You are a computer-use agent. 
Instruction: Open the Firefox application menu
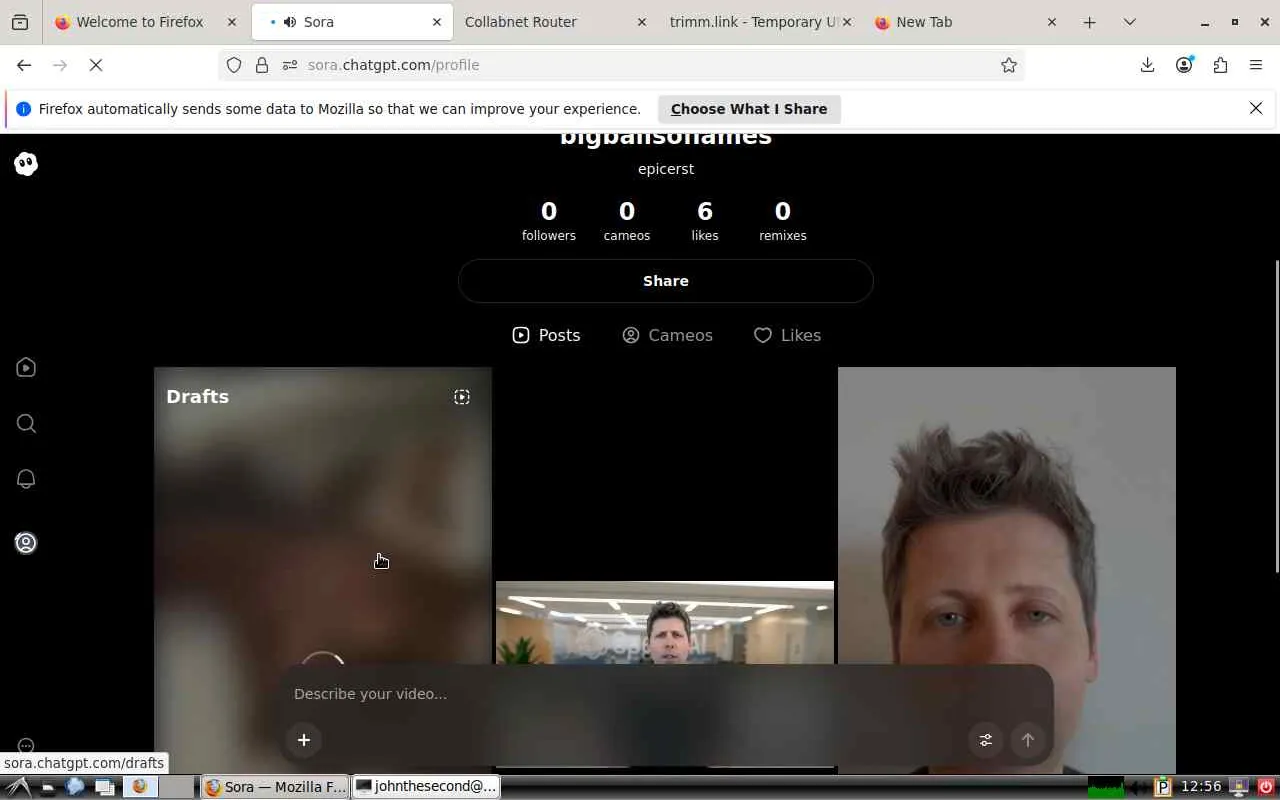(x=1256, y=65)
